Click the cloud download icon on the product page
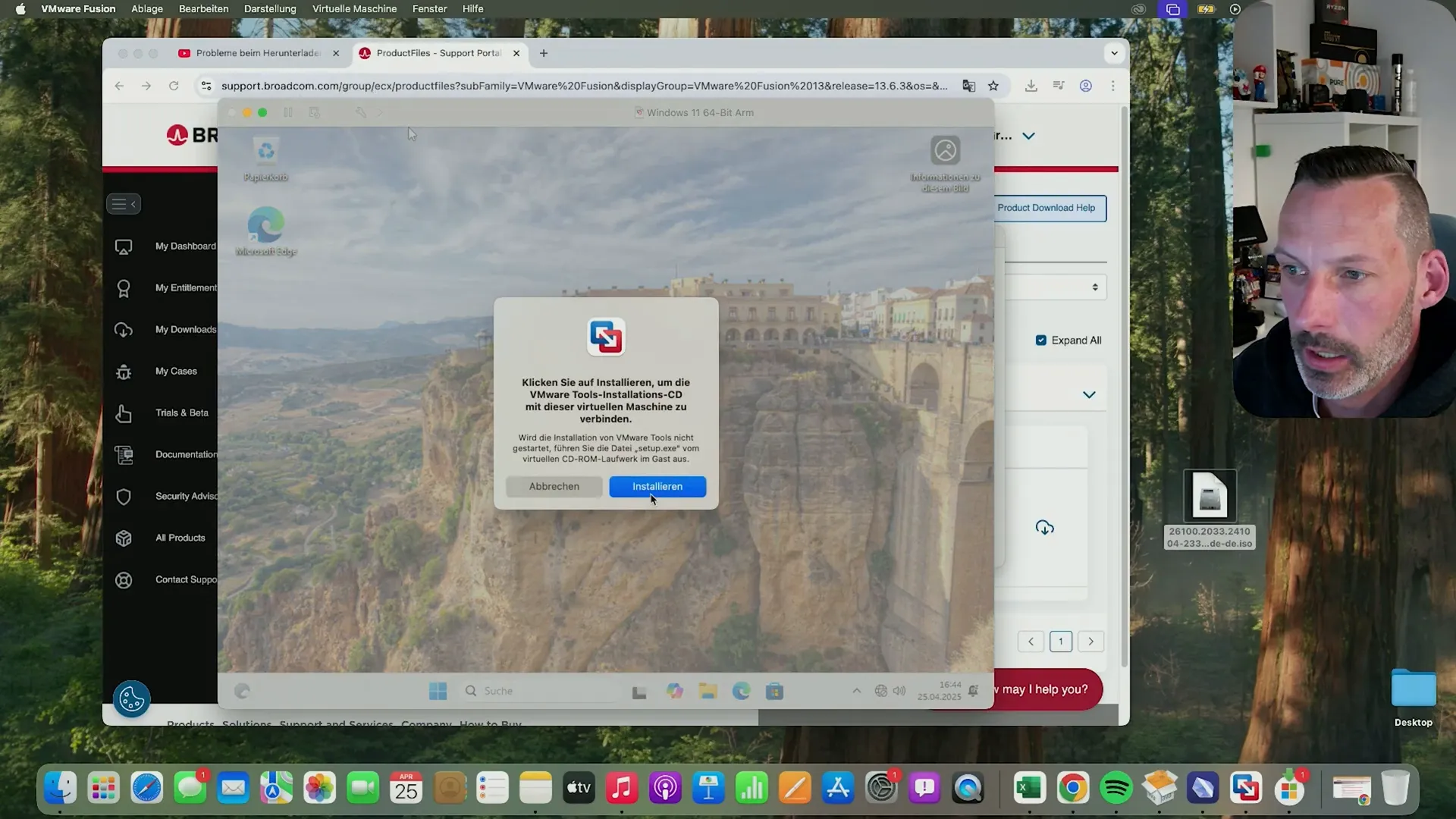 click(x=1045, y=528)
